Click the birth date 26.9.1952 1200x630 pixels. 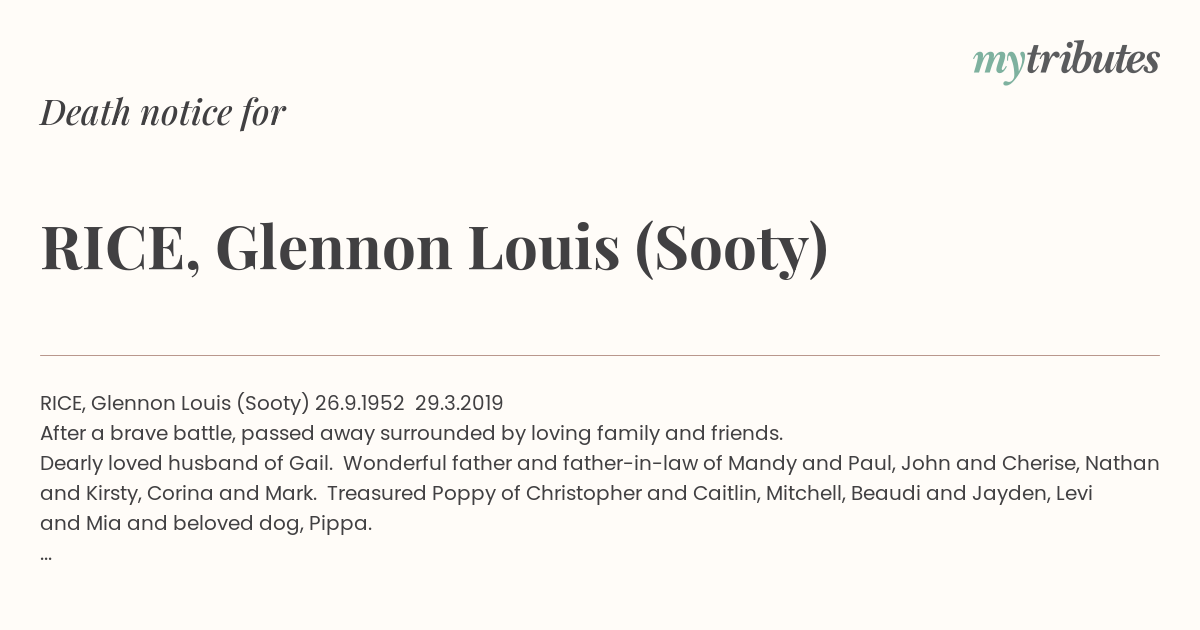[x=359, y=403]
